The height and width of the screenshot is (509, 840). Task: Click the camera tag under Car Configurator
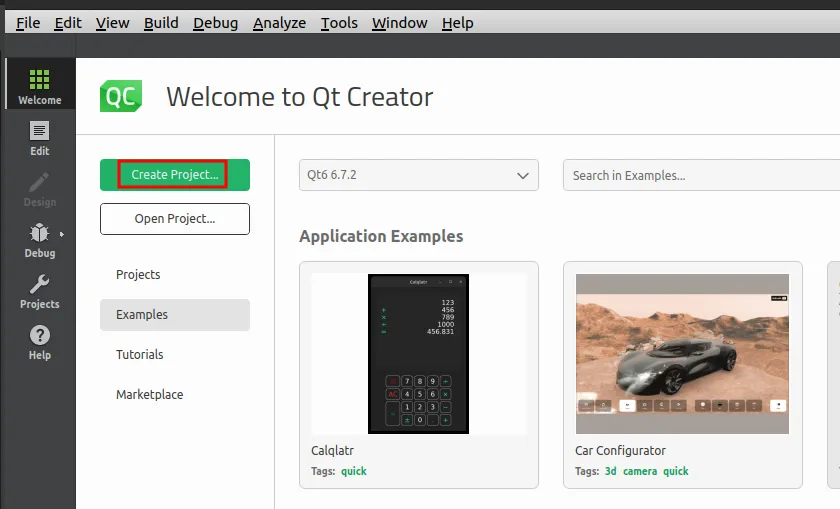pos(640,471)
